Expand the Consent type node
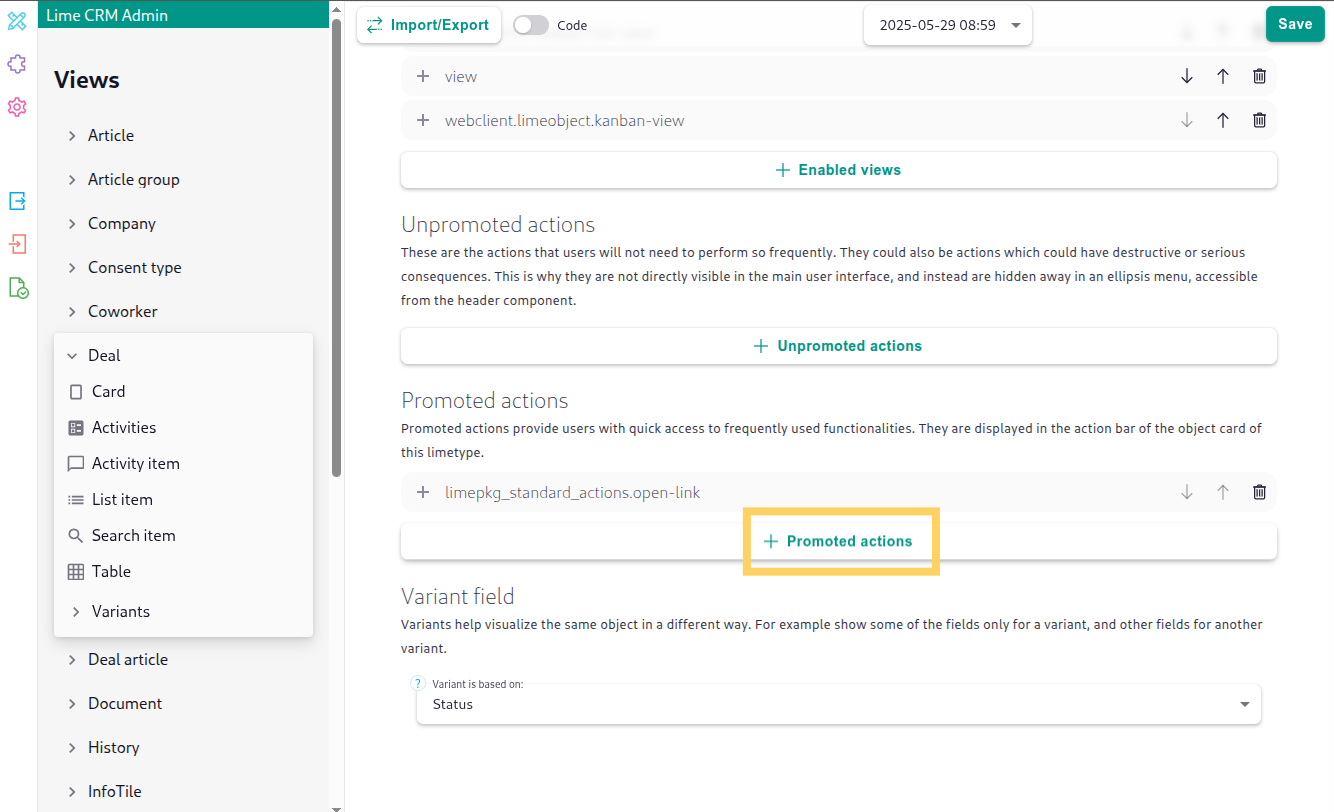Image resolution: width=1334 pixels, height=812 pixels. point(72,267)
